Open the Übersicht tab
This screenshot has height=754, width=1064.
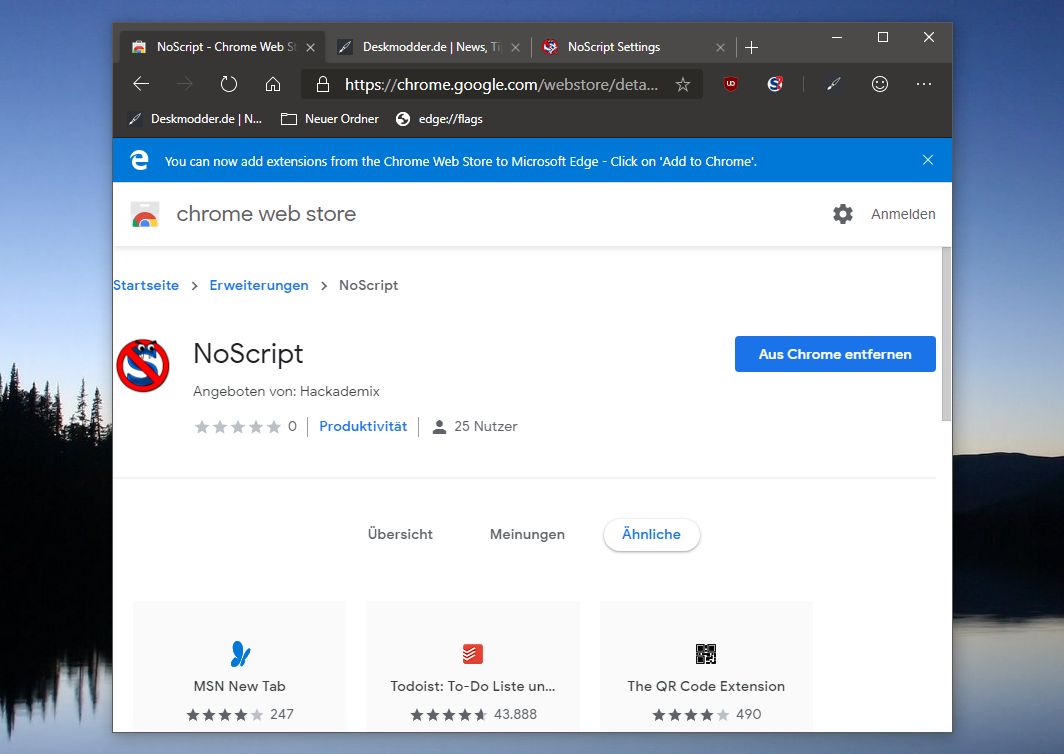pyautogui.click(x=400, y=534)
